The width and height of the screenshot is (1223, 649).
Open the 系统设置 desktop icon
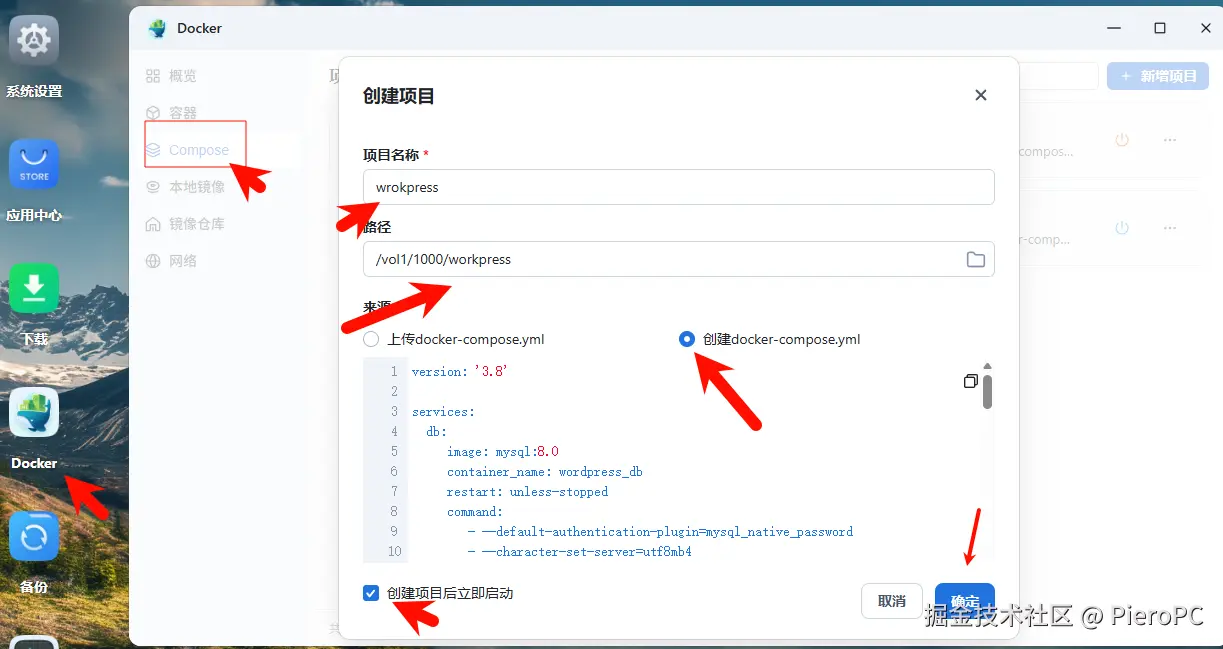(34, 42)
